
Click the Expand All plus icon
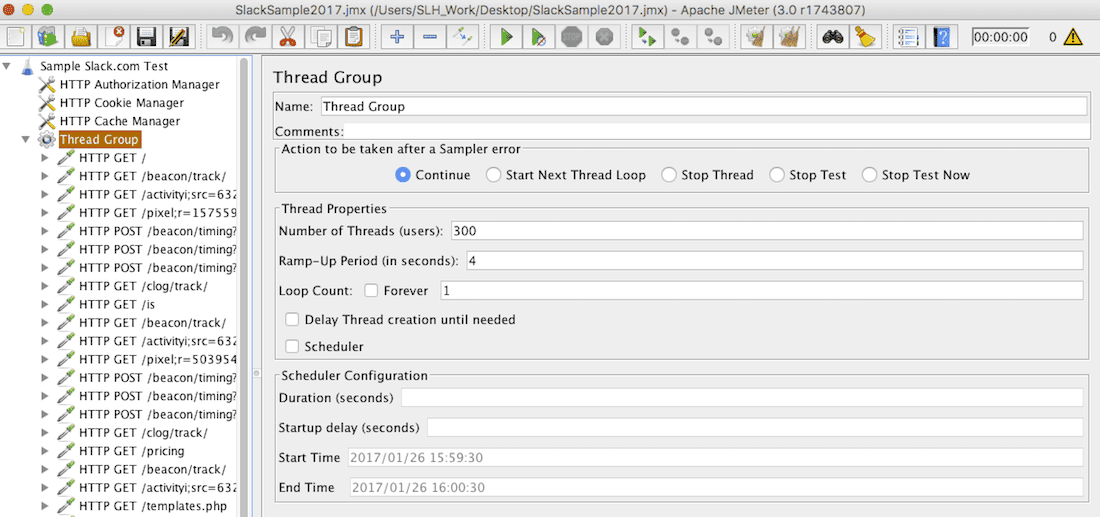click(x=397, y=38)
